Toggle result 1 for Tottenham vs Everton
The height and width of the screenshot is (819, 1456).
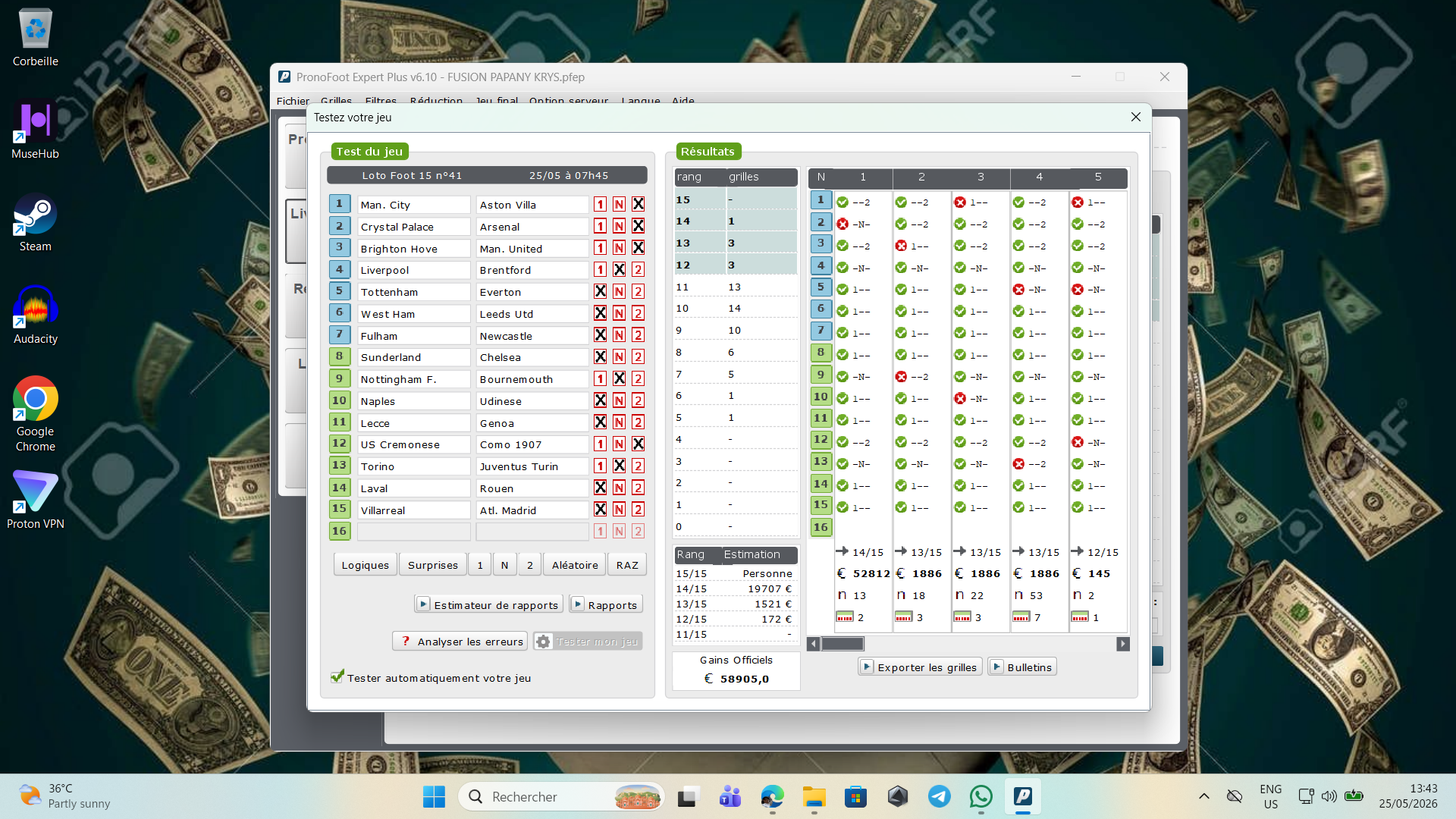(601, 292)
